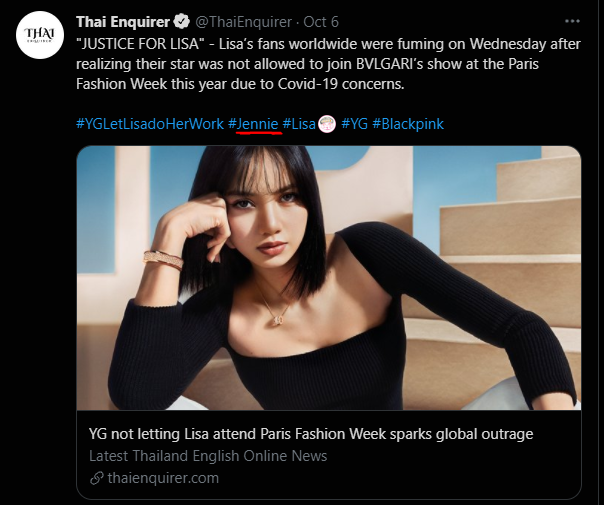
Task: Open the article preview photo
Action: [328, 278]
